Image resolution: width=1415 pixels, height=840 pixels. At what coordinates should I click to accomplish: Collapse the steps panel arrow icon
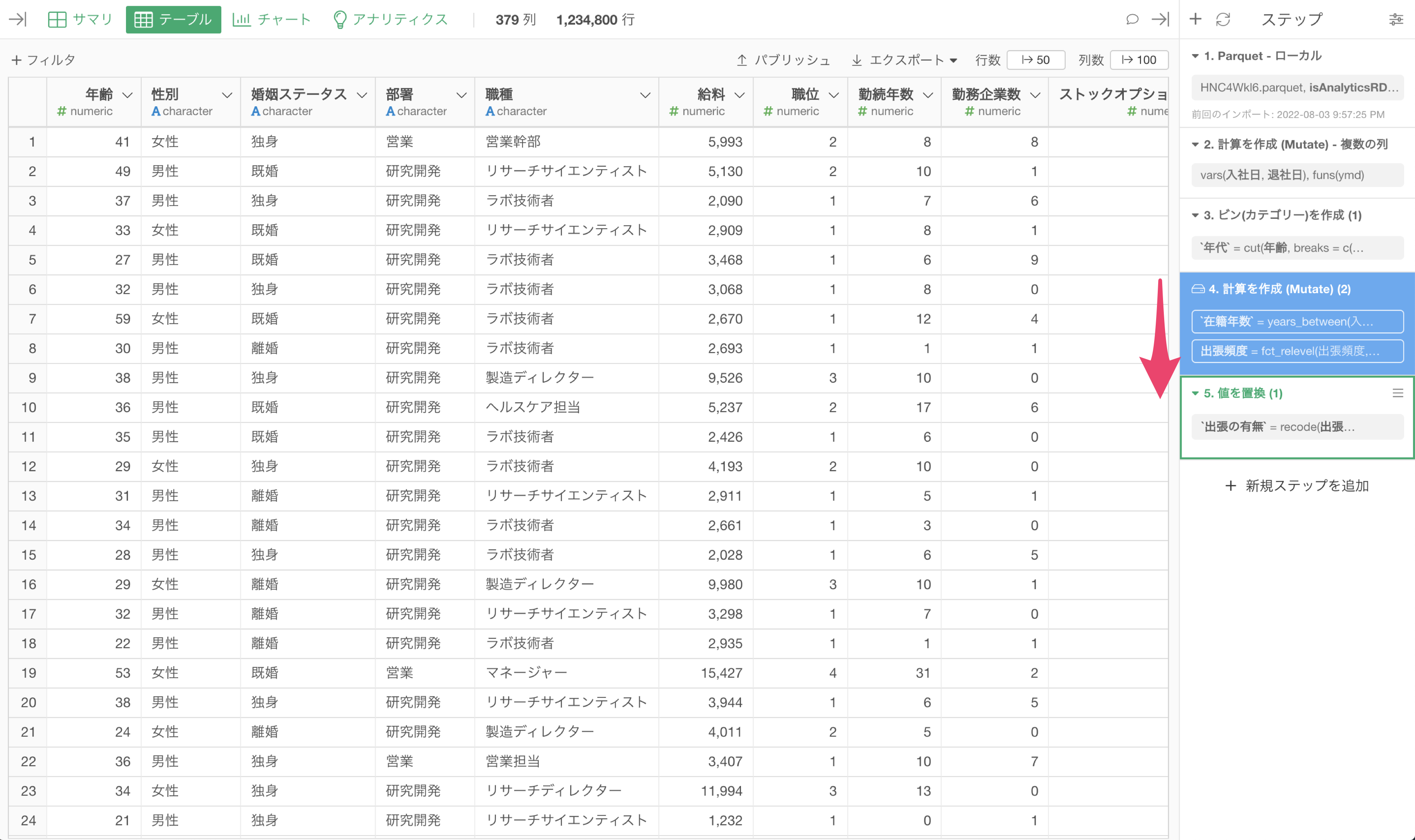[1160, 19]
